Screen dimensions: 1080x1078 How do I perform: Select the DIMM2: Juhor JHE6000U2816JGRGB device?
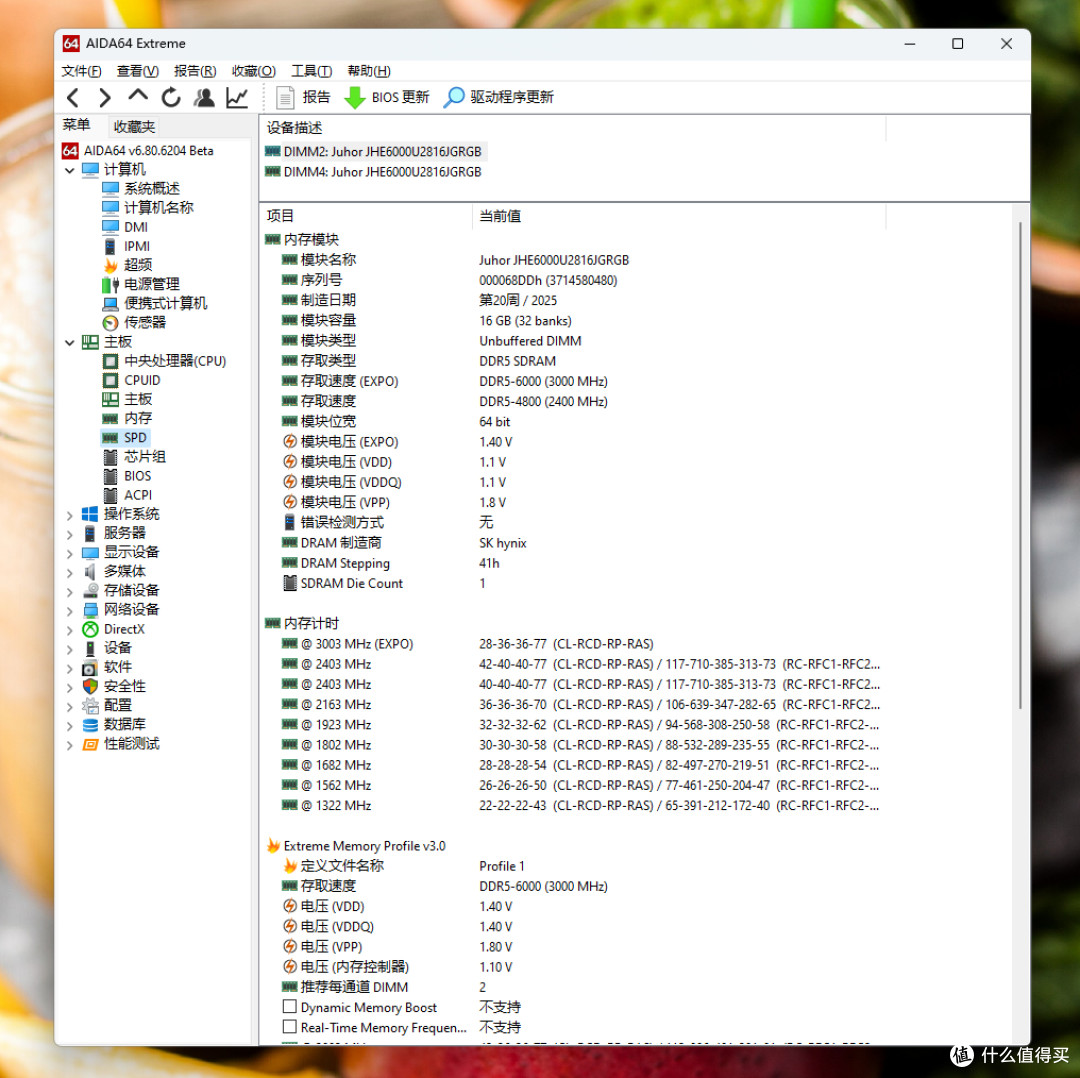375,152
